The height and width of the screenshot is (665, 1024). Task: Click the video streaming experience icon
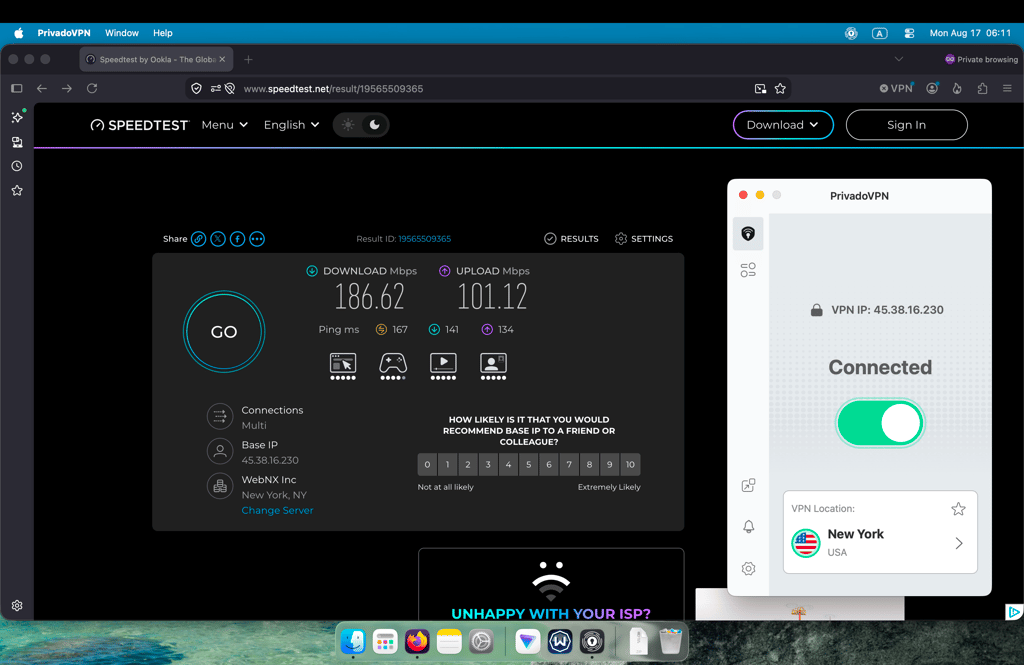(443, 366)
